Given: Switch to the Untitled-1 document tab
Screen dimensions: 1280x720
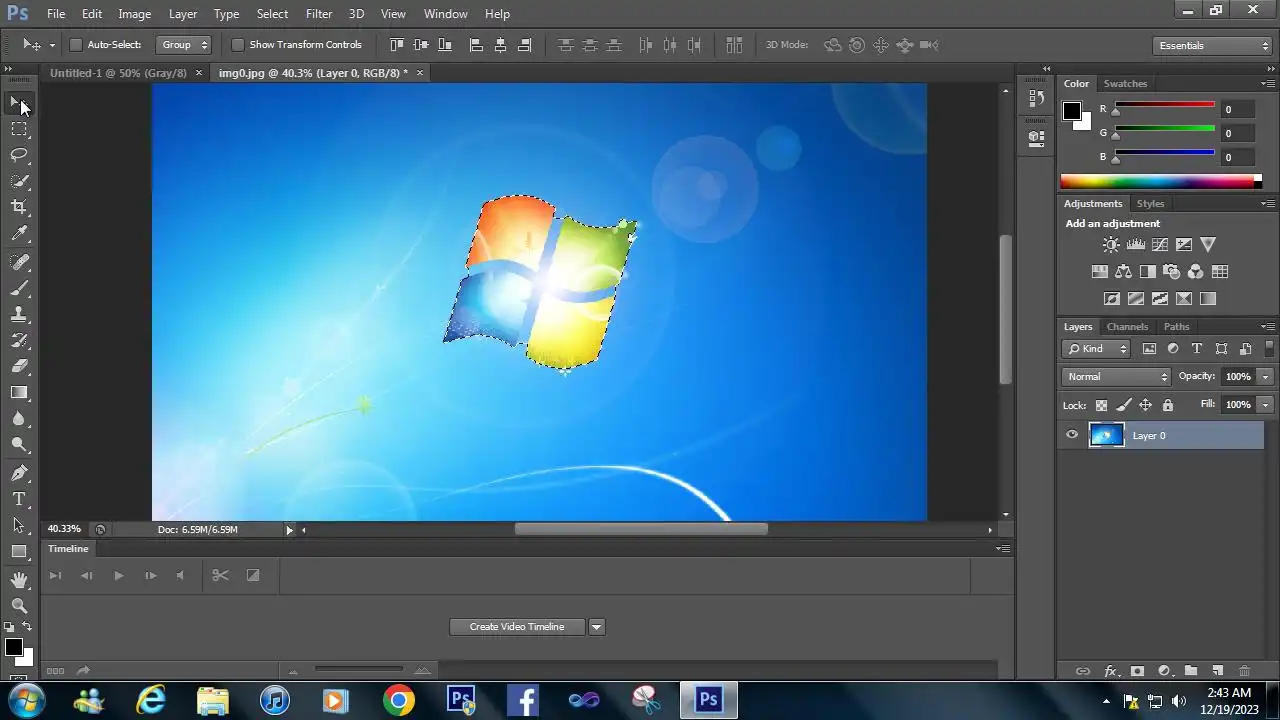Looking at the screenshot, I should (x=118, y=73).
